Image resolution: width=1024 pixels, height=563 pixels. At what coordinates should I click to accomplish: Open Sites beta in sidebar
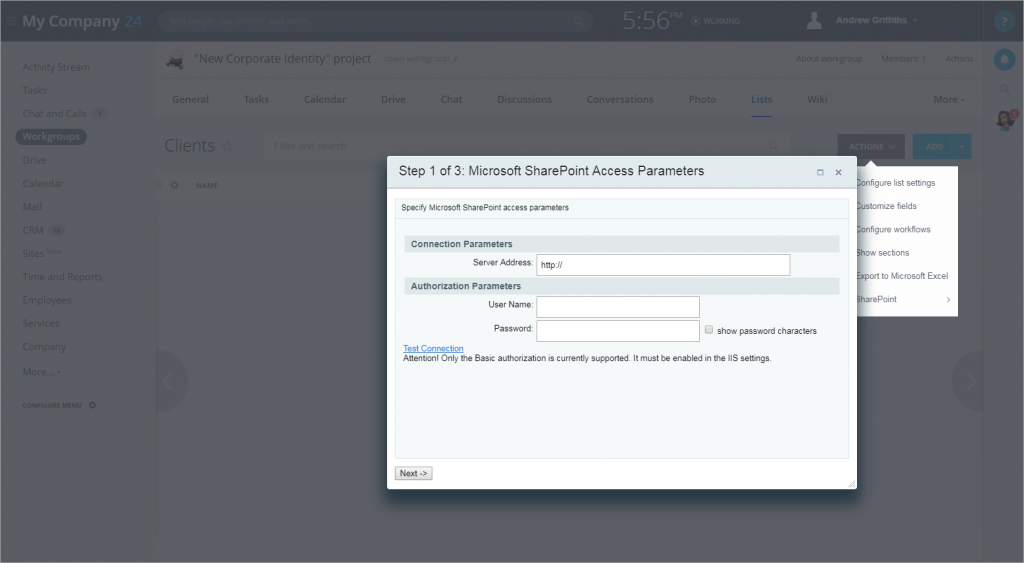42,253
